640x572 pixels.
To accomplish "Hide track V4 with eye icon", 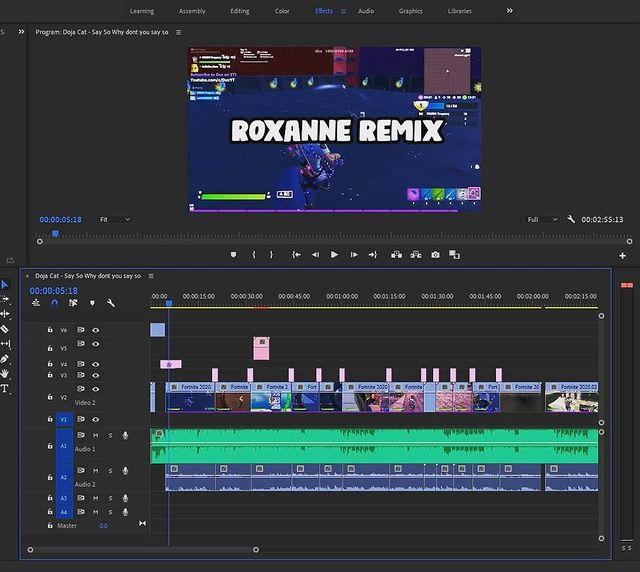I will 96,364.
